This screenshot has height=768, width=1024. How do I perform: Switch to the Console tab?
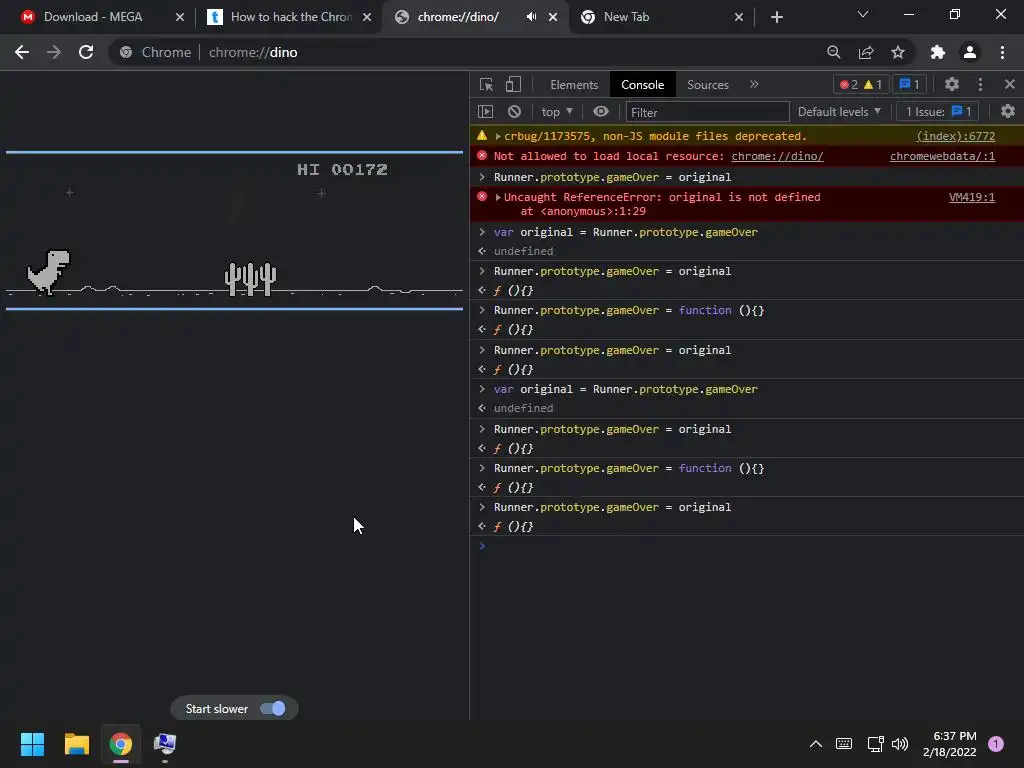pyautogui.click(x=642, y=84)
